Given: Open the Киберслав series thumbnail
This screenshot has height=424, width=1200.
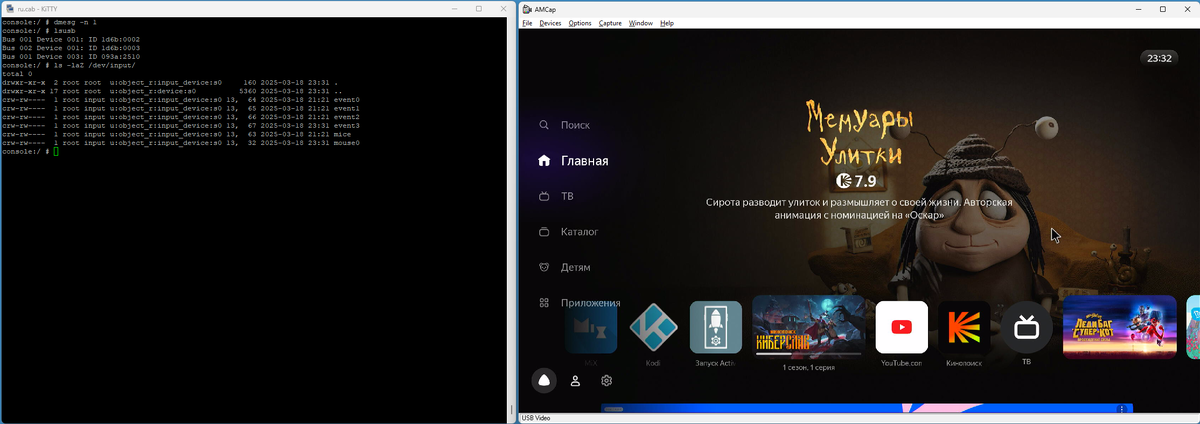Looking at the screenshot, I should pos(808,327).
